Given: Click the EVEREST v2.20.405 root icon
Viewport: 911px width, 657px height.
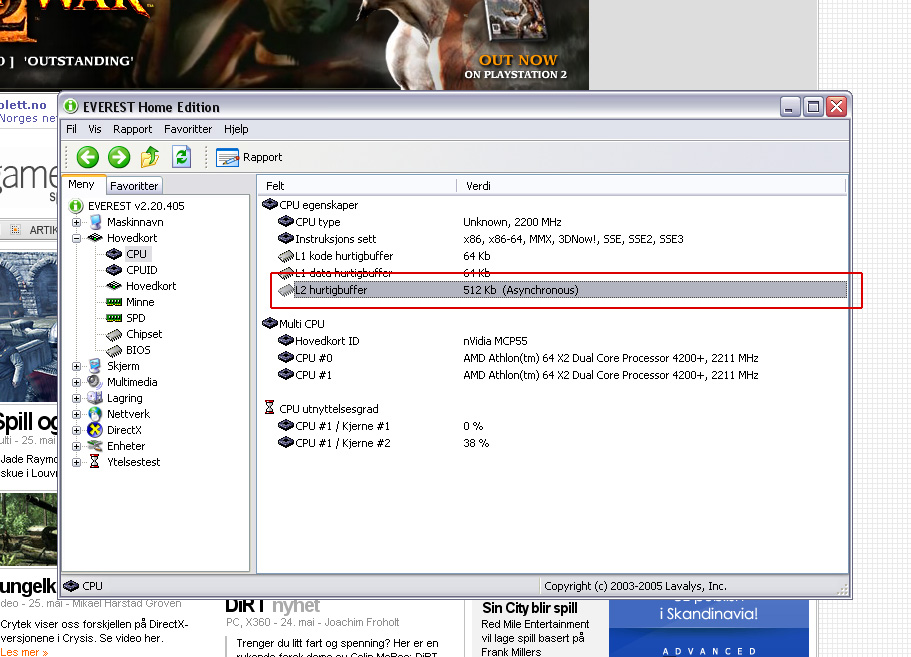Looking at the screenshot, I should tap(76, 206).
